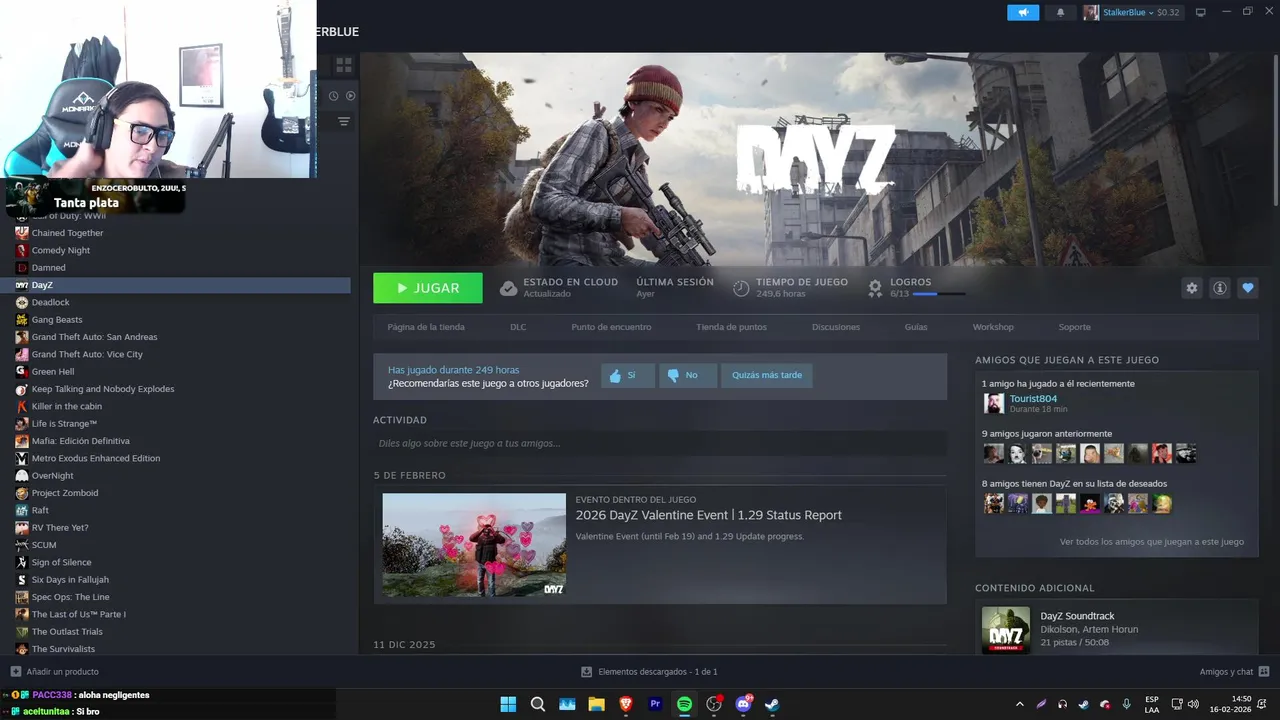Click the tray microphone icon
1280x720 pixels.
[x=1127, y=704]
